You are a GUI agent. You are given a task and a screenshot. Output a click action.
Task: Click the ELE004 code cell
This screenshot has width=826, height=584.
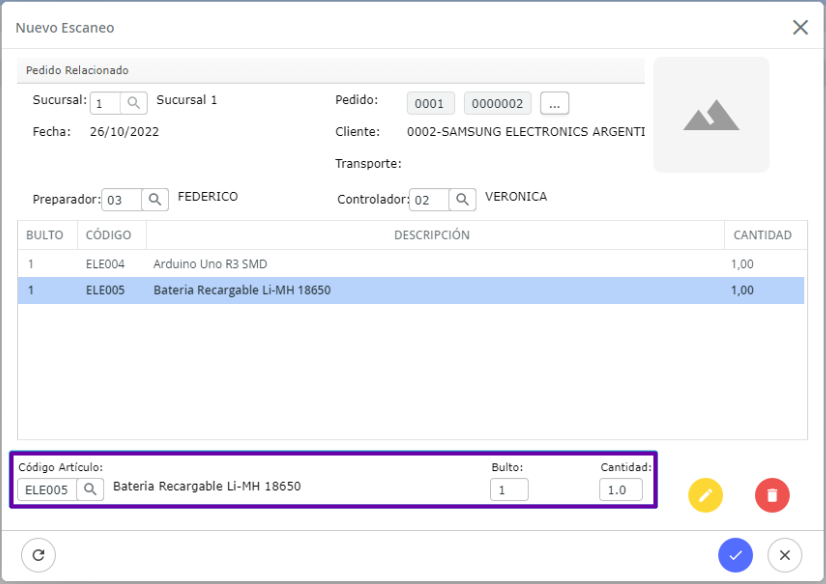pyautogui.click(x=105, y=264)
